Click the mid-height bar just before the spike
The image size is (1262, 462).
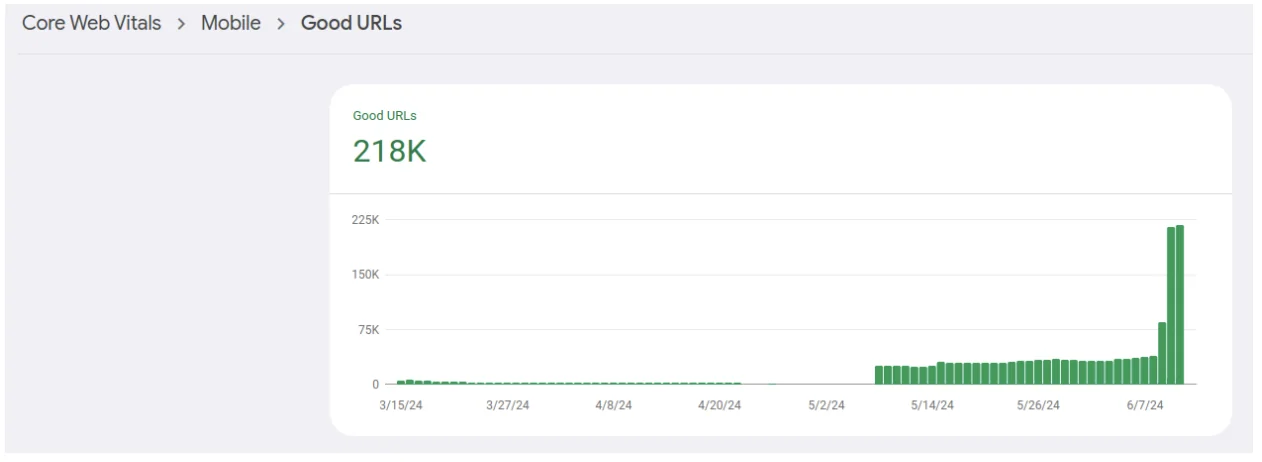1162,353
